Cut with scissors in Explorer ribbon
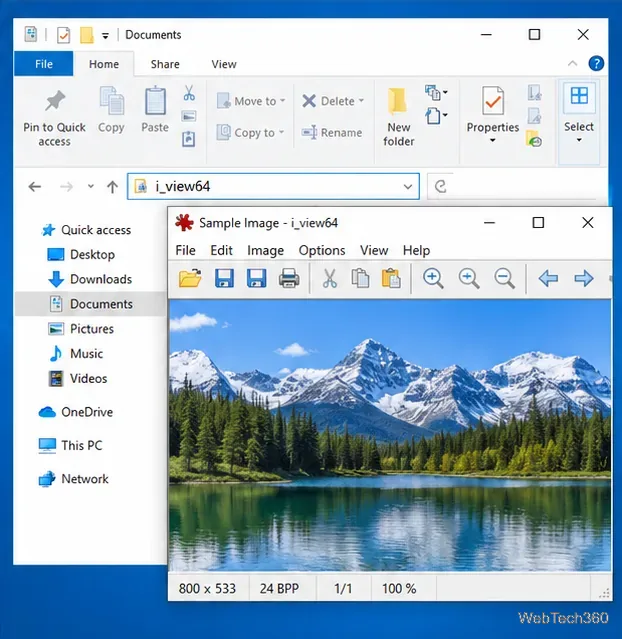The image size is (622, 639). (x=189, y=93)
